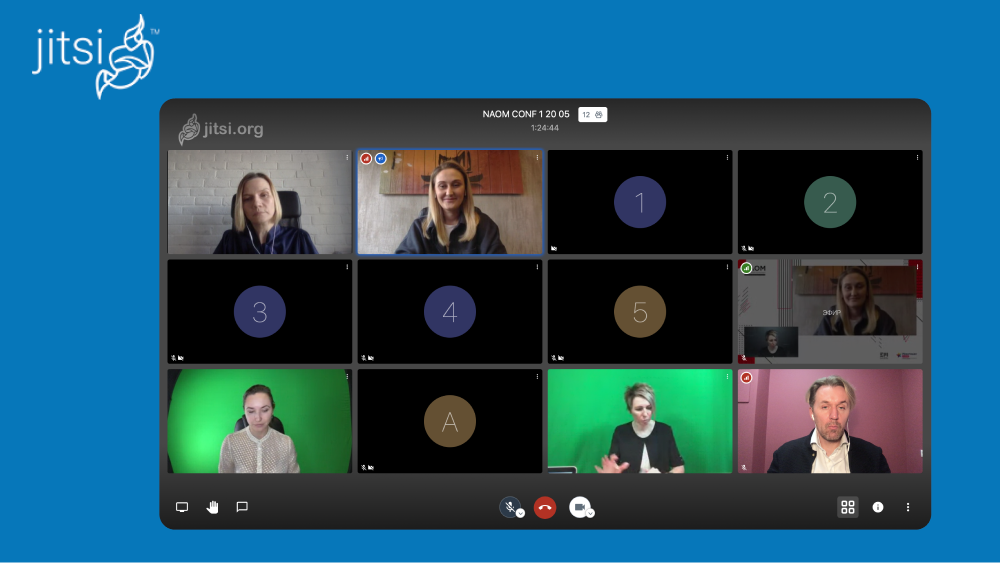Expand audio settings arrow beside microphone
1000x563 pixels.
pos(521,513)
